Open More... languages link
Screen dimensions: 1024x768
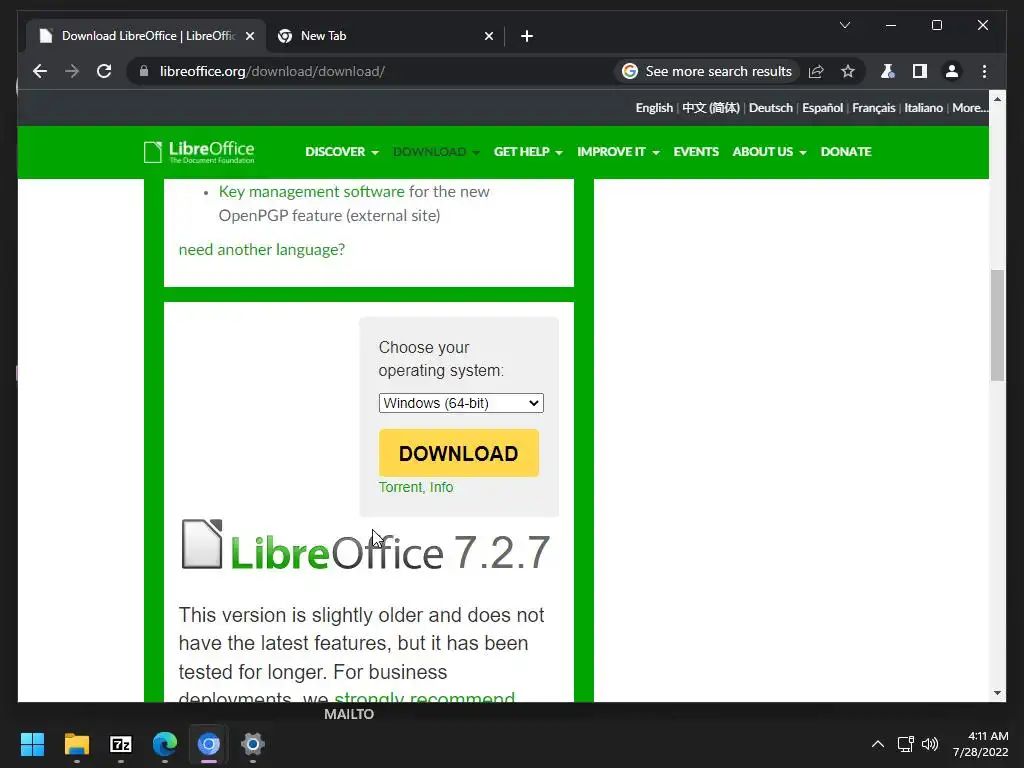(970, 108)
